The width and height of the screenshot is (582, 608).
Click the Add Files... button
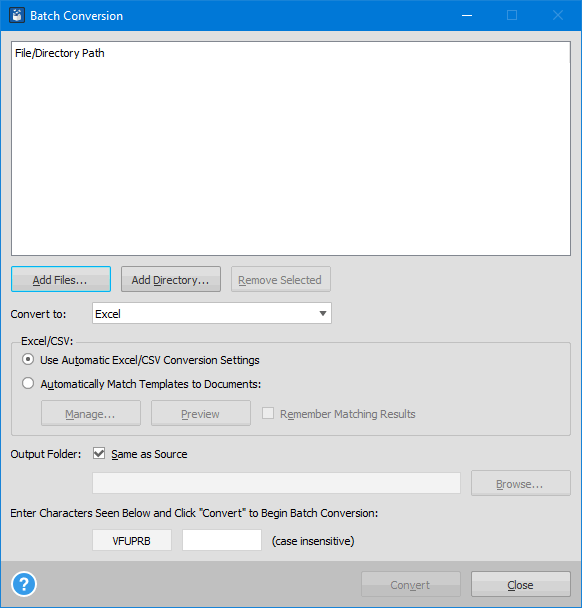[x=61, y=279]
